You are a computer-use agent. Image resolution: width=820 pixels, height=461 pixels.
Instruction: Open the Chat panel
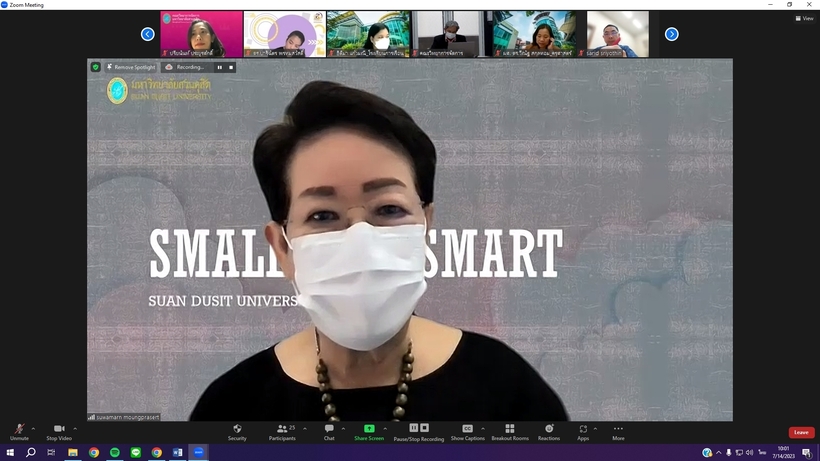pos(329,432)
